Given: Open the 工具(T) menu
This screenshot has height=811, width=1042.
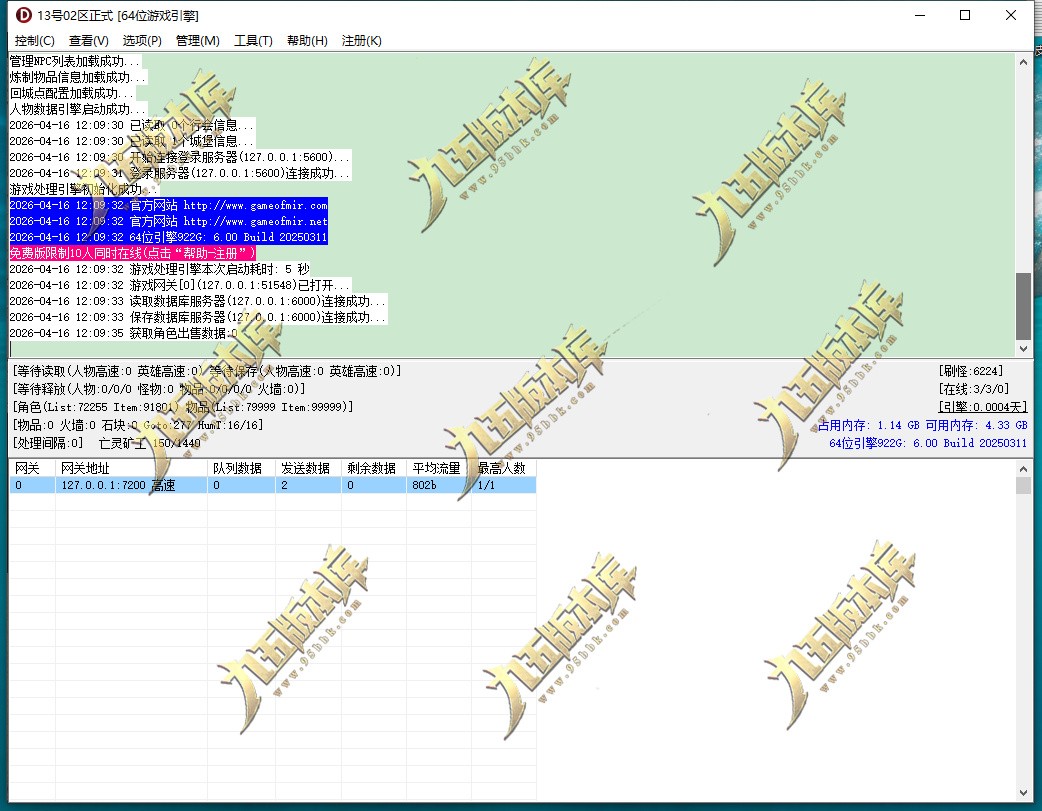Looking at the screenshot, I should click(253, 41).
